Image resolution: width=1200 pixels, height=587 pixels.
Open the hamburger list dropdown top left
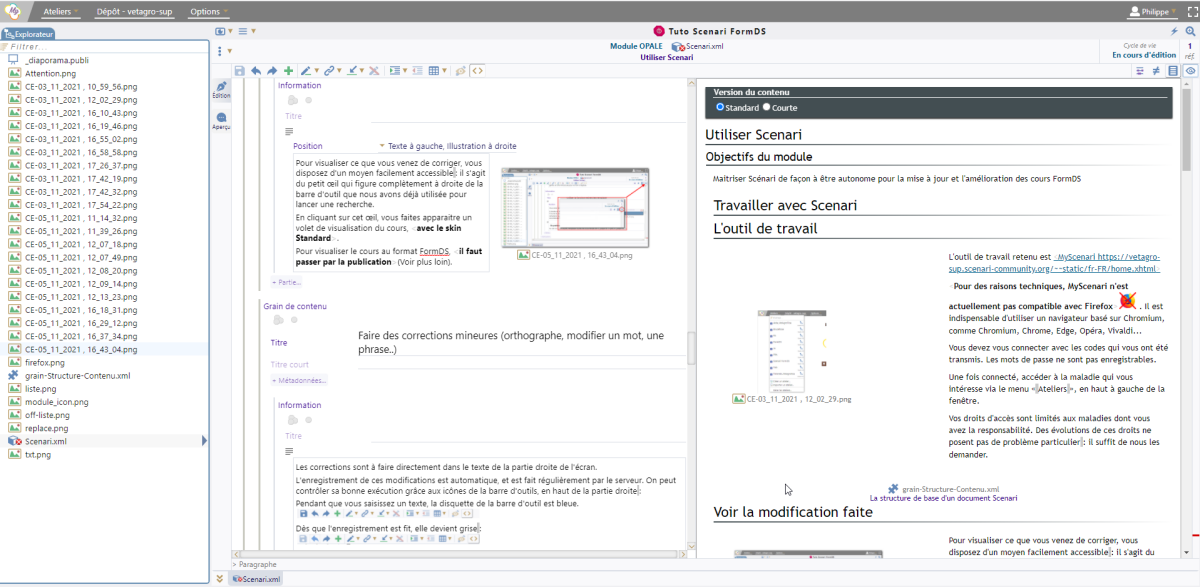point(245,31)
